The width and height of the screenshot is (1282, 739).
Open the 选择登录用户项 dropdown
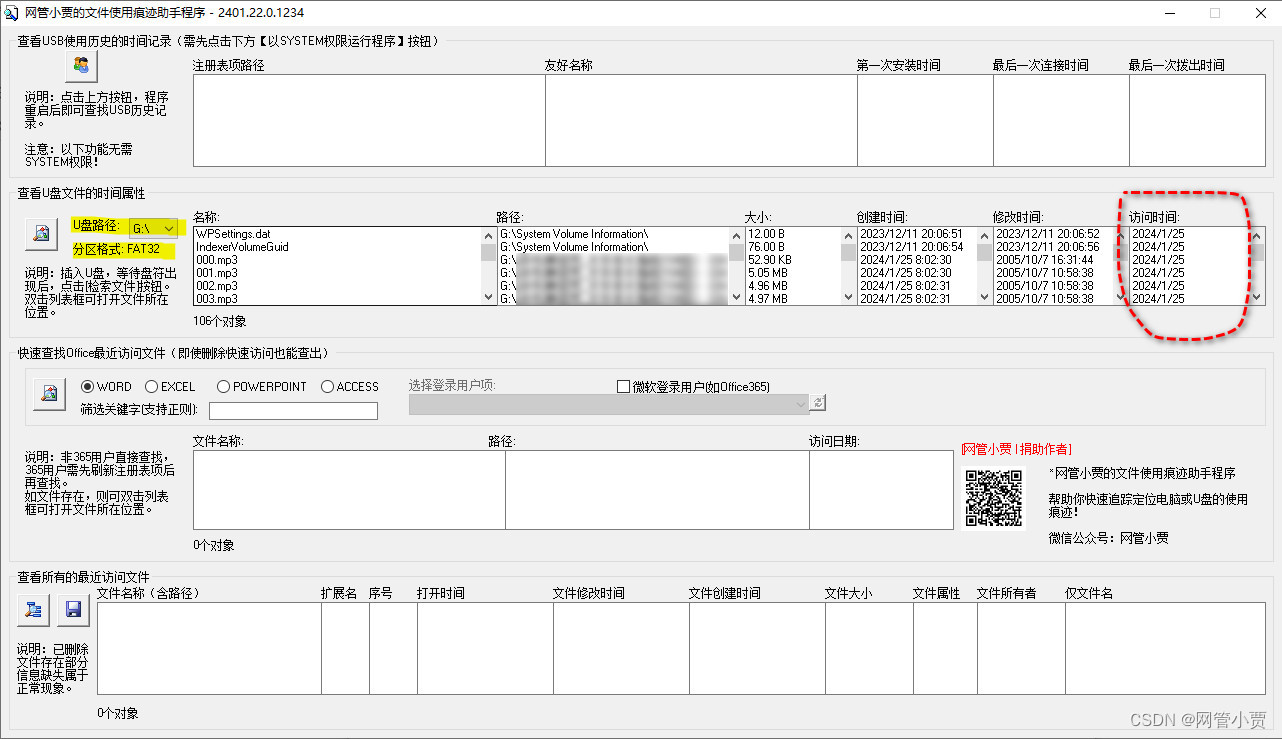(x=609, y=403)
